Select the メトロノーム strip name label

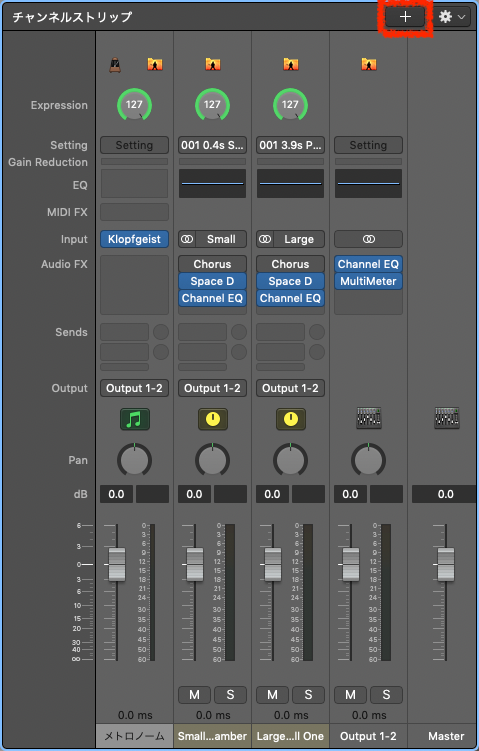[135, 736]
